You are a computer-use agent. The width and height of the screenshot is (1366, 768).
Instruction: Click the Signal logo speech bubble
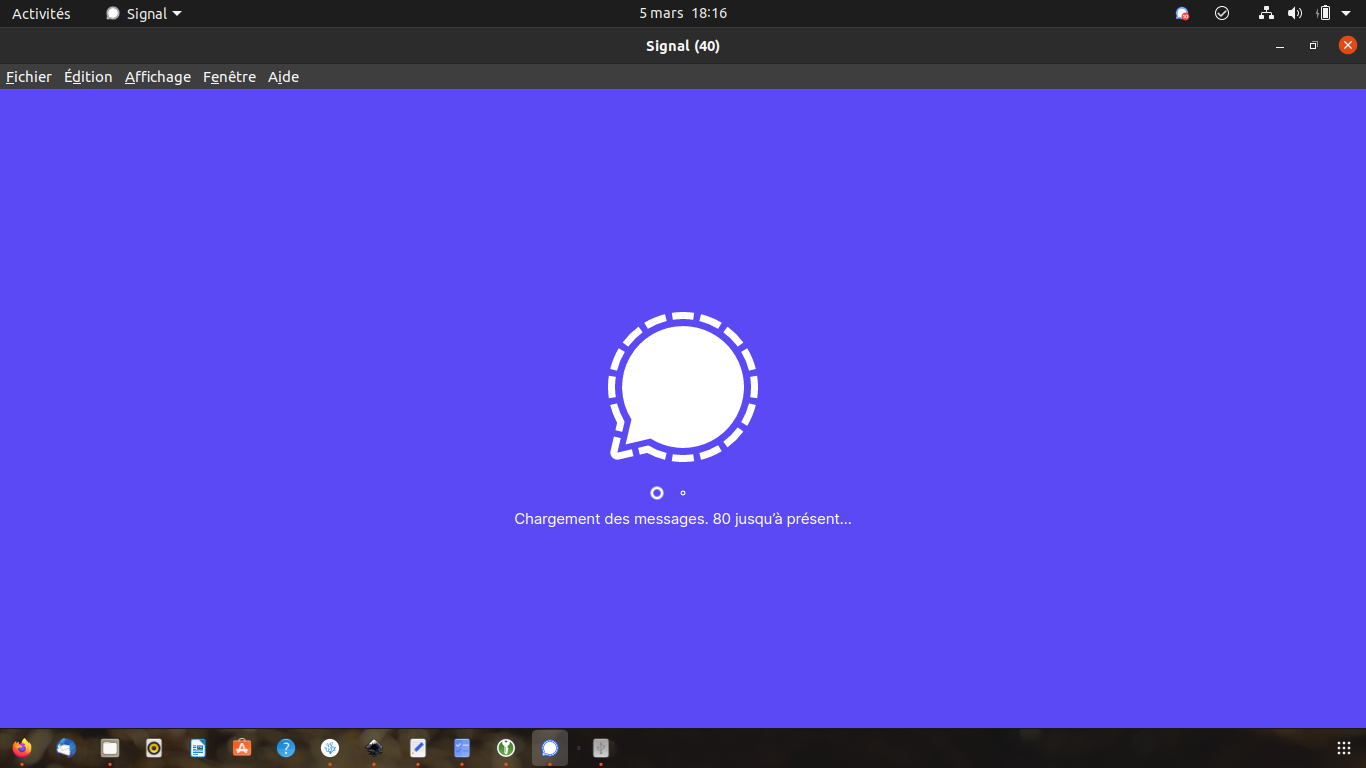tap(683, 387)
